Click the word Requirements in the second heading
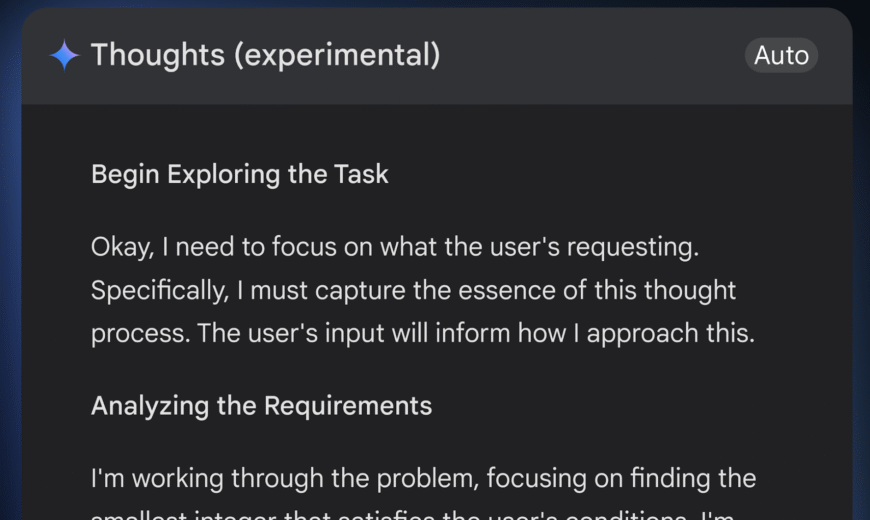This screenshot has height=520, width=870. (348, 406)
